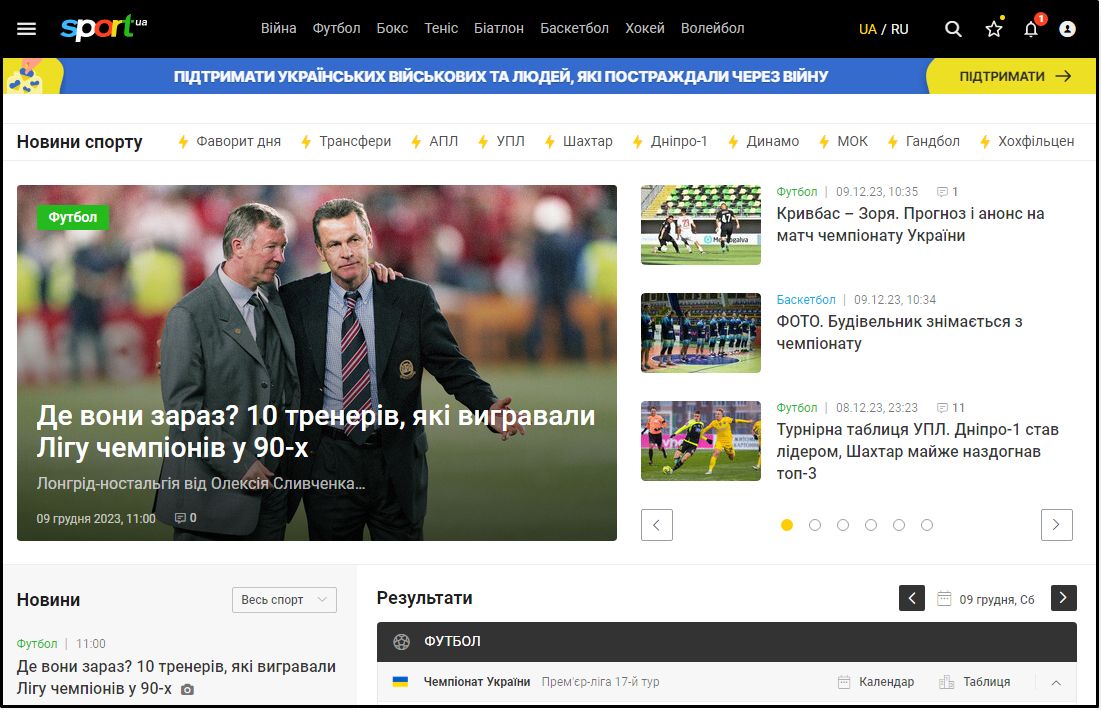This screenshot has height=710, width=1101.
Task: Click the Баскетбол category label on article
Action: (806, 300)
